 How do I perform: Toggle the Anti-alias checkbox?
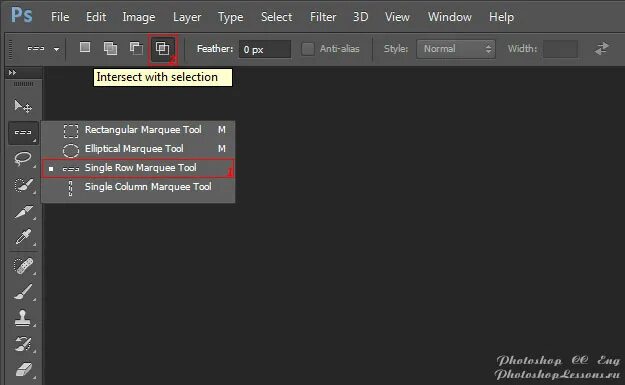(x=308, y=49)
